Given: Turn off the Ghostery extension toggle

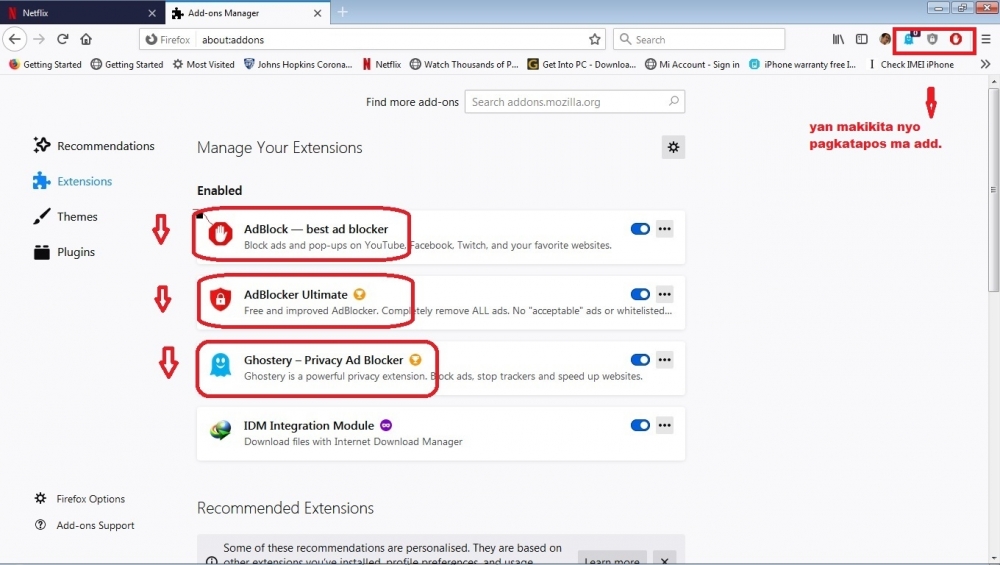Looking at the screenshot, I should pos(640,360).
